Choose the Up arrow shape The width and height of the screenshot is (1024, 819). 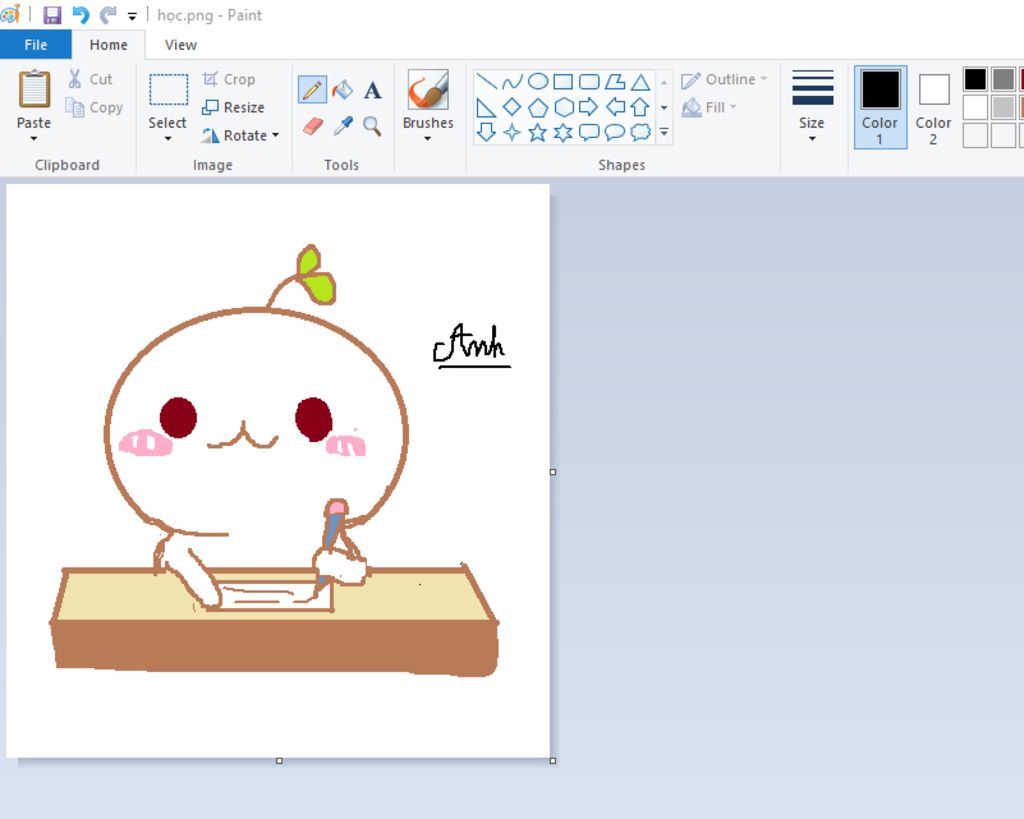pyautogui.click(x=641, y=106)
